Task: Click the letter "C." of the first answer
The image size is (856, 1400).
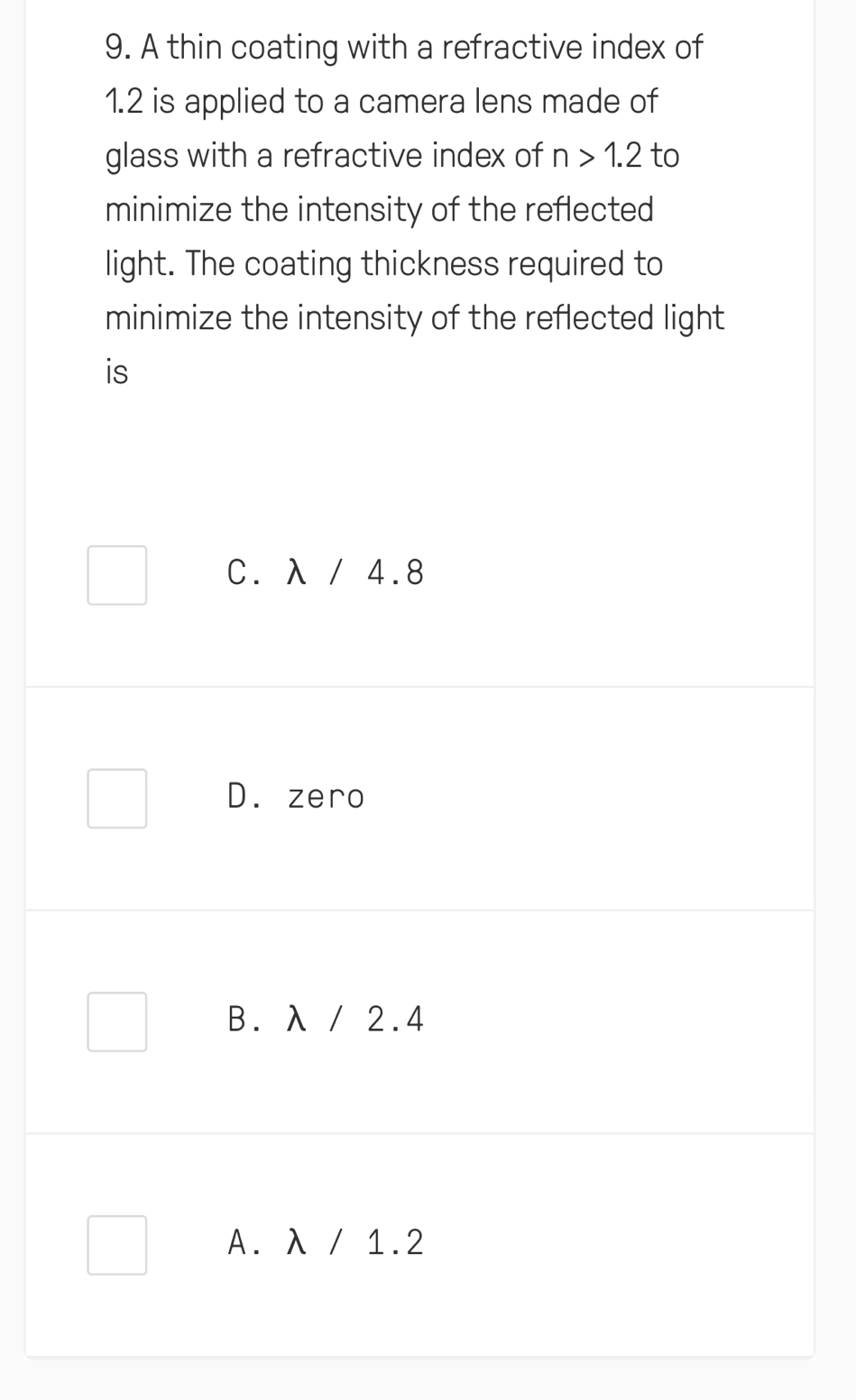Action: pyautogui.click(x=244, y=573)
